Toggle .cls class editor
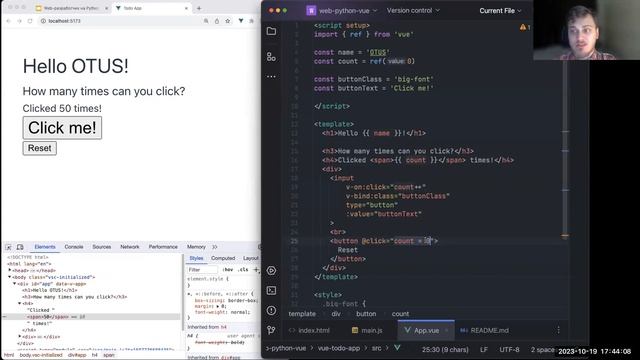This screenshot has height=360, width=640. coord(243,270)
